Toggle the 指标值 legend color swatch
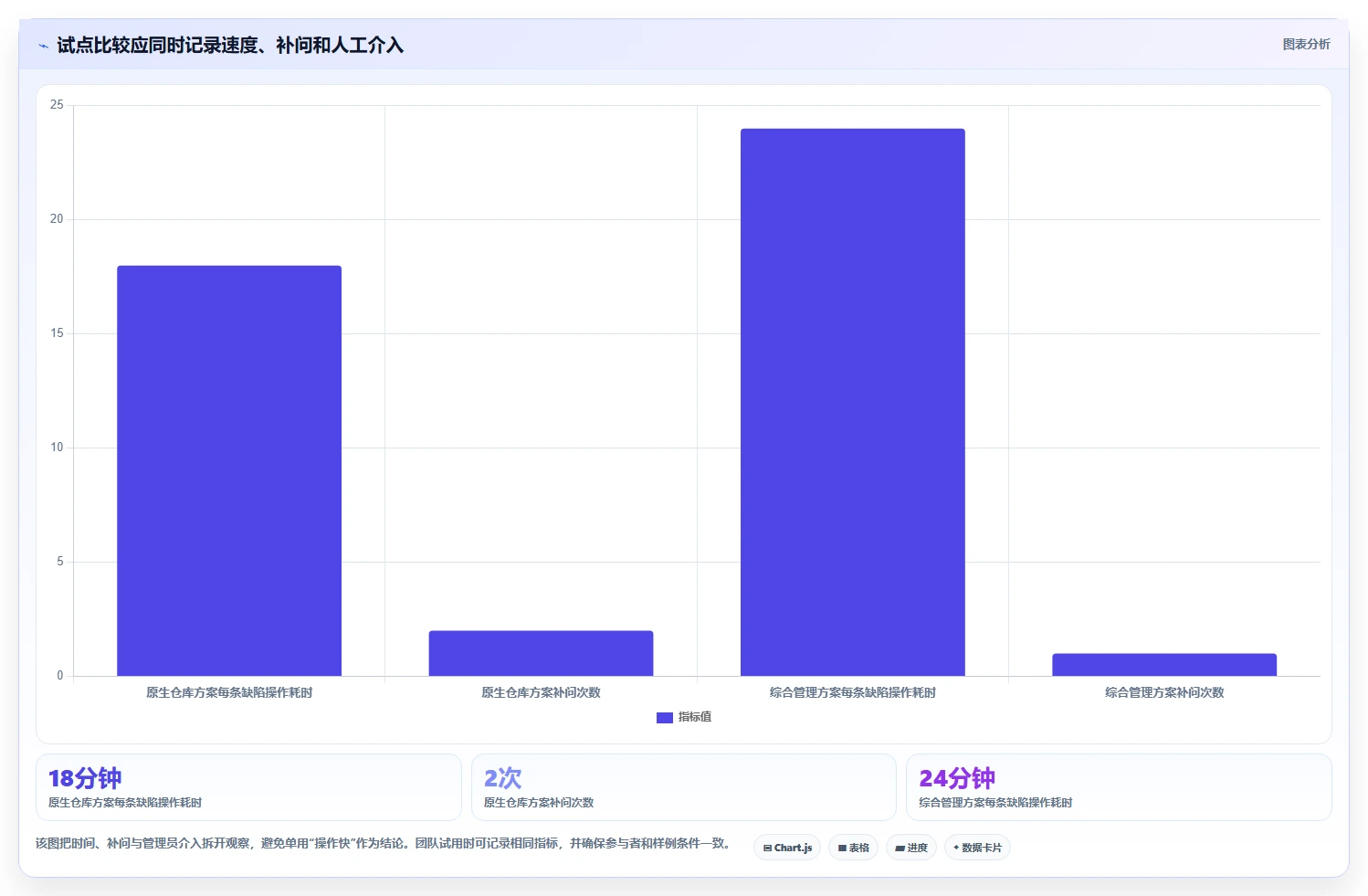1368x896 pixels. tap(665, 718)
